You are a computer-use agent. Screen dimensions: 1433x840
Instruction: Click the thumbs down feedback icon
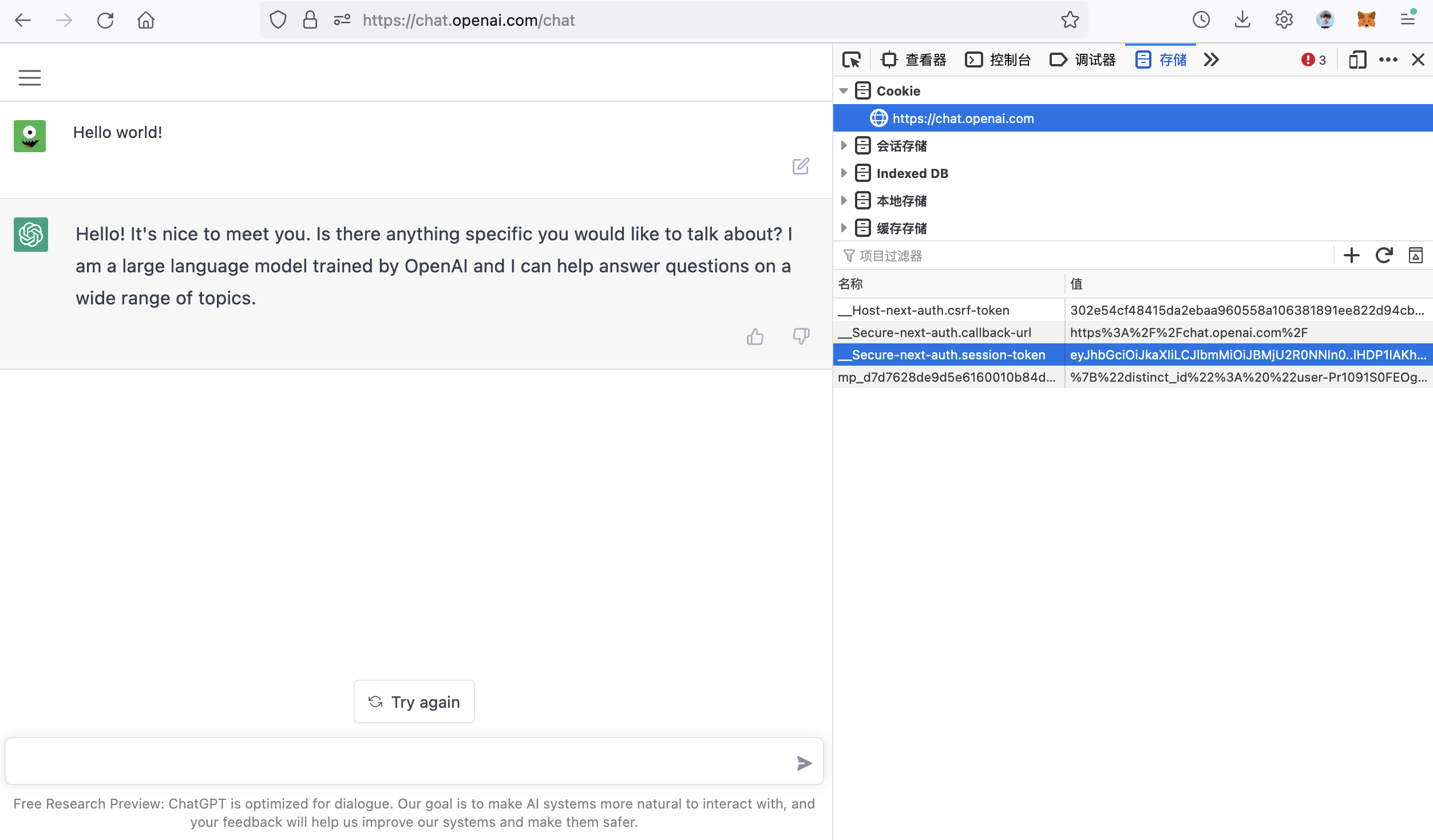(x=801, y=336)
